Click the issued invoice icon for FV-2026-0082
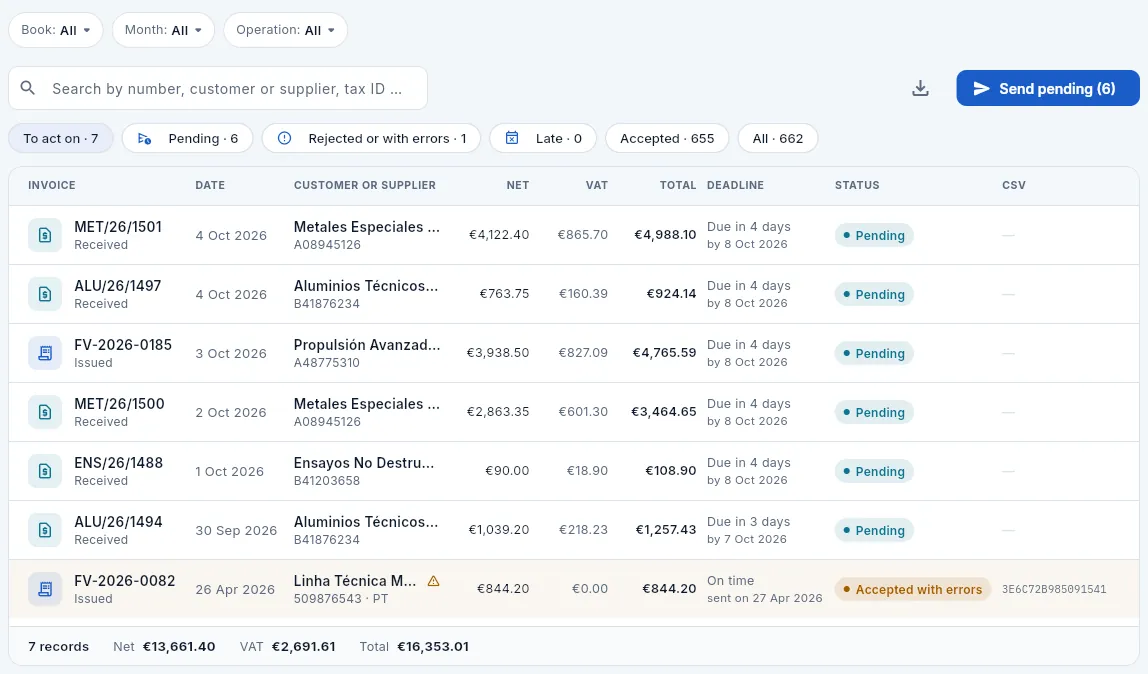1148x674 pixels. coord(45,589)
